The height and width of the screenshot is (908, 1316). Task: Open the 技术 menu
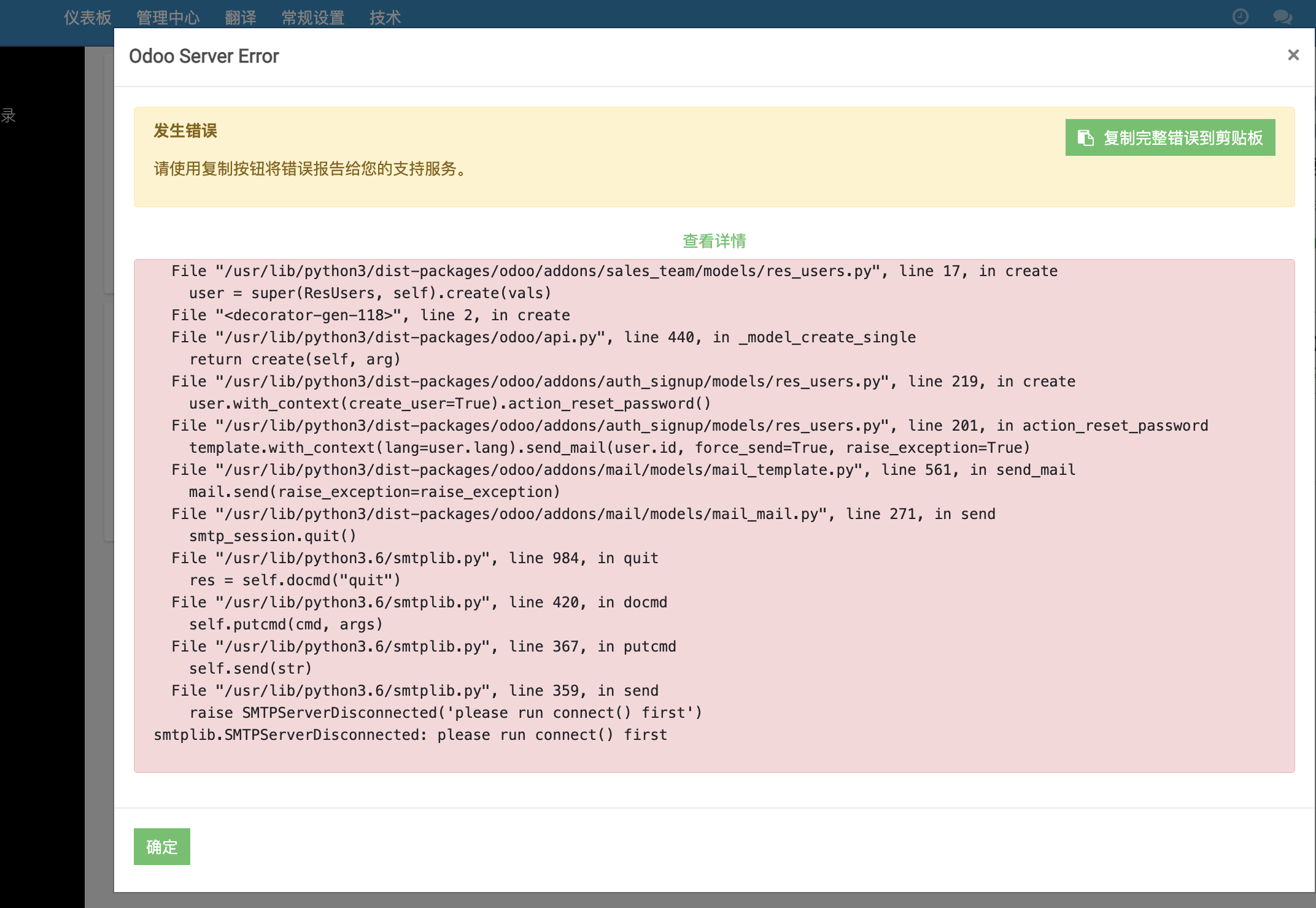coord(385,18)
